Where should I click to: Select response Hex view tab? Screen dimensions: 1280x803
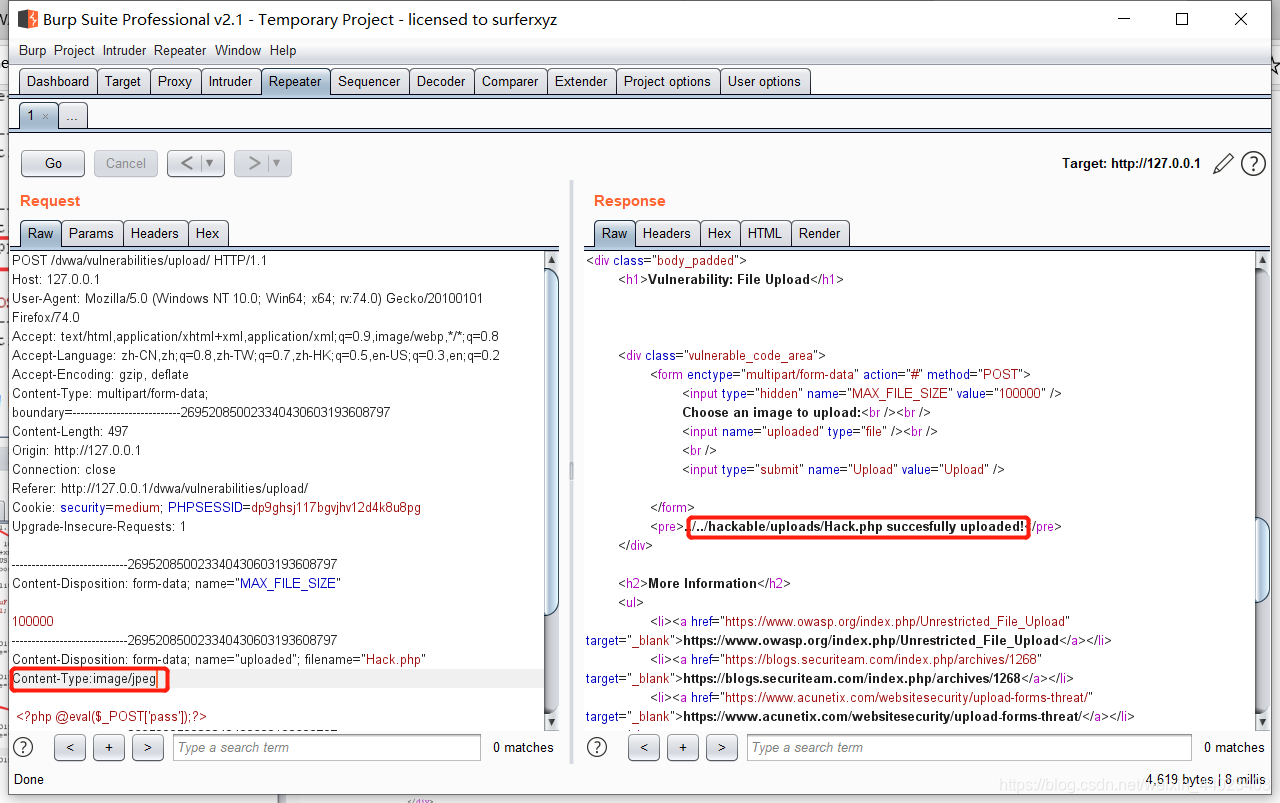point(720,233)
